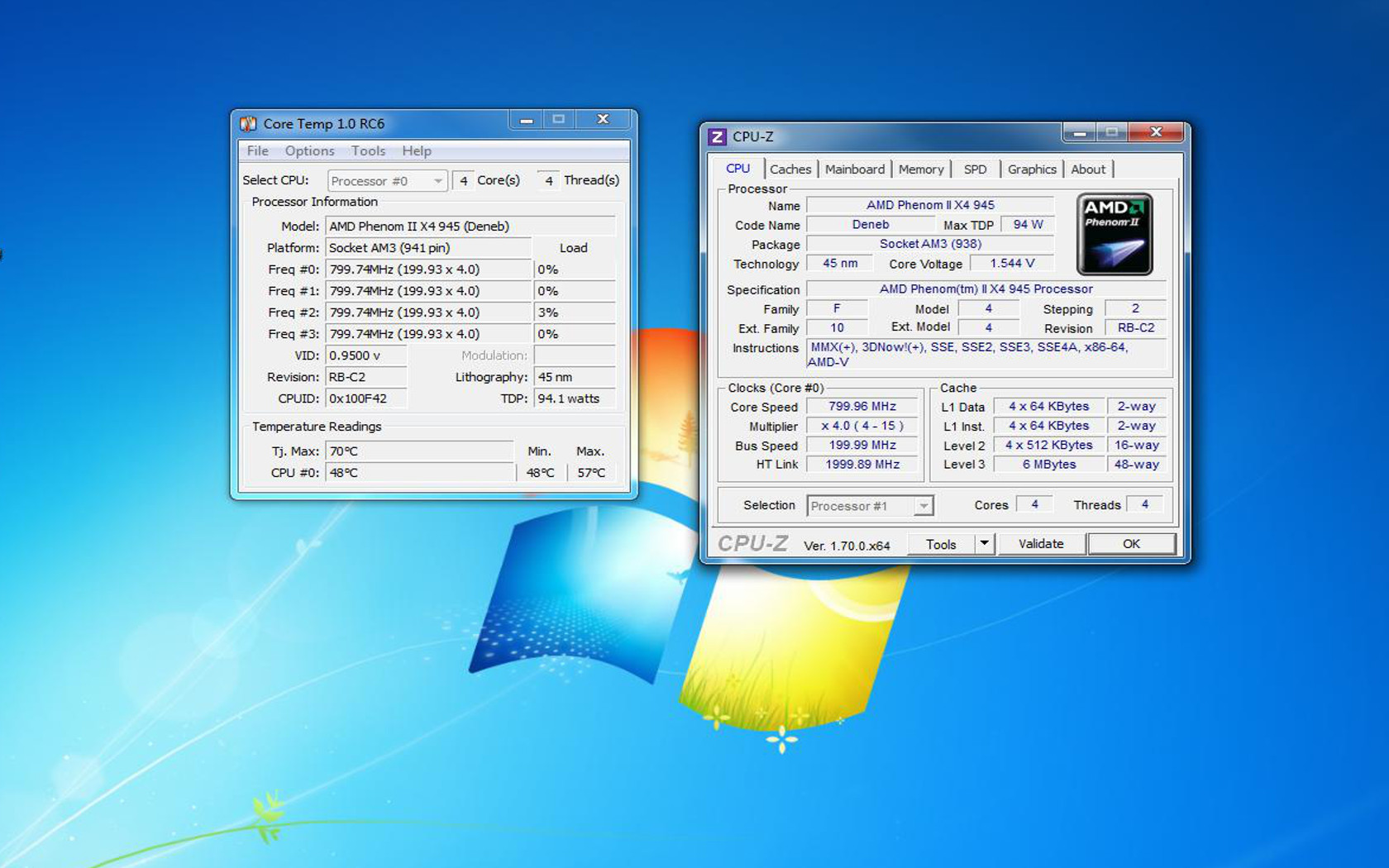Click the Threads count value in CPU-Z
1389x868 pixels.
1145,504
